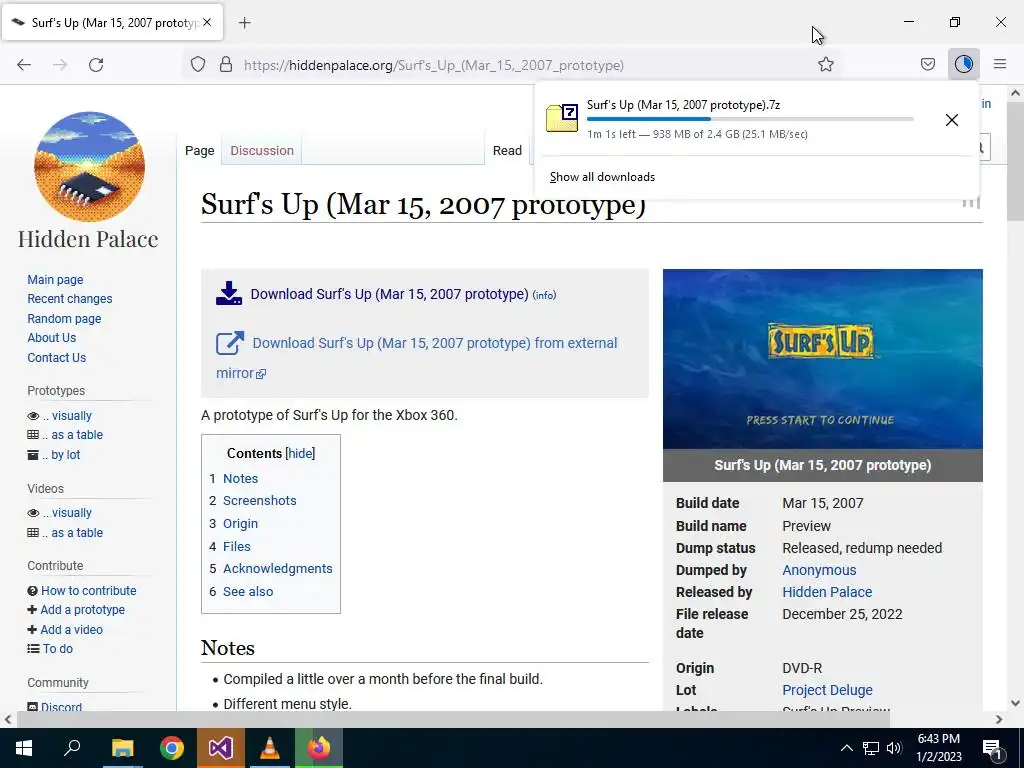
Task: Open the Surf's Up title screen thumbnail
Action: click(822, 359)
